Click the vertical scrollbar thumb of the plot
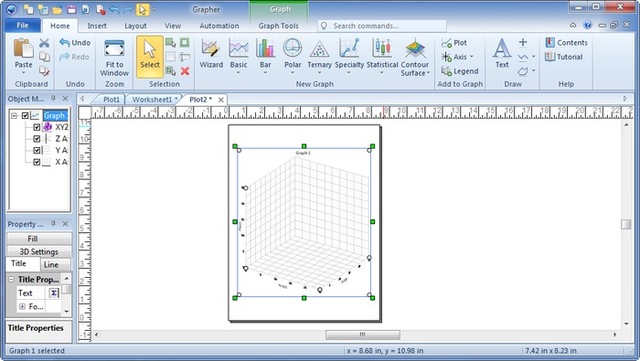Screen dimensions: 640x361 click(626, 224)
